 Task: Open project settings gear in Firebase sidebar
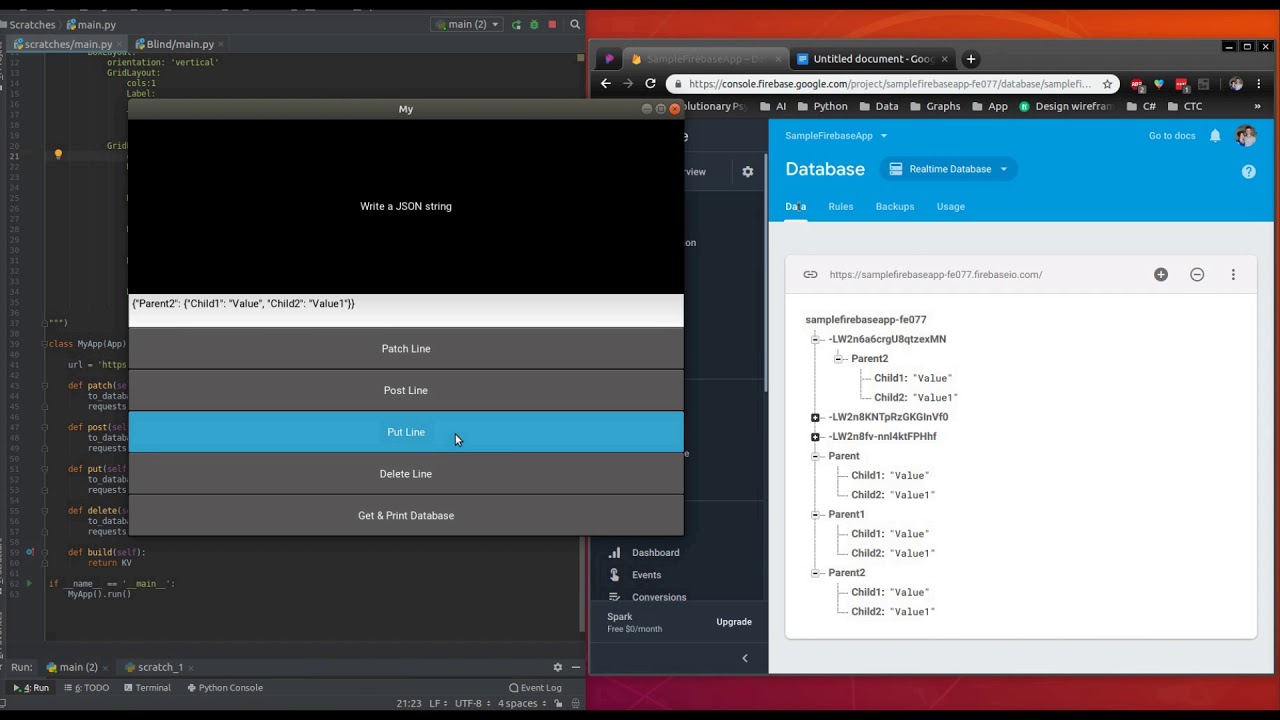click(747, 172)
